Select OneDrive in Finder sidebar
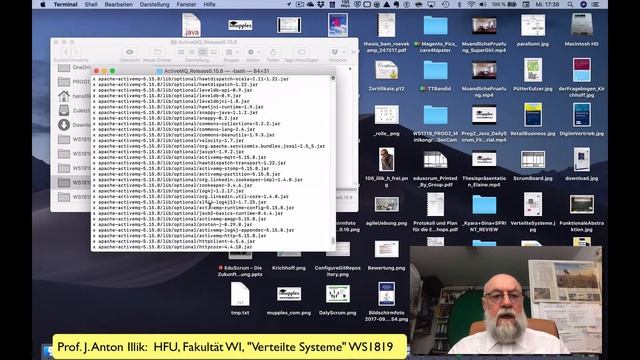640x360 pixels. [x=74, y=67]
